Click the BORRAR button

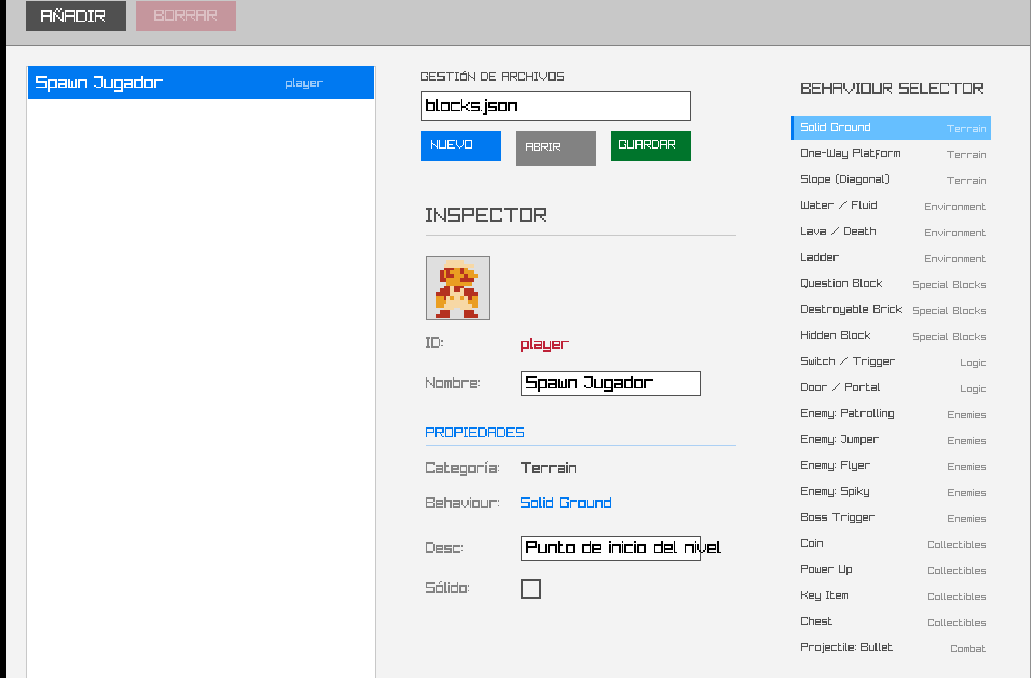(185, 16)
